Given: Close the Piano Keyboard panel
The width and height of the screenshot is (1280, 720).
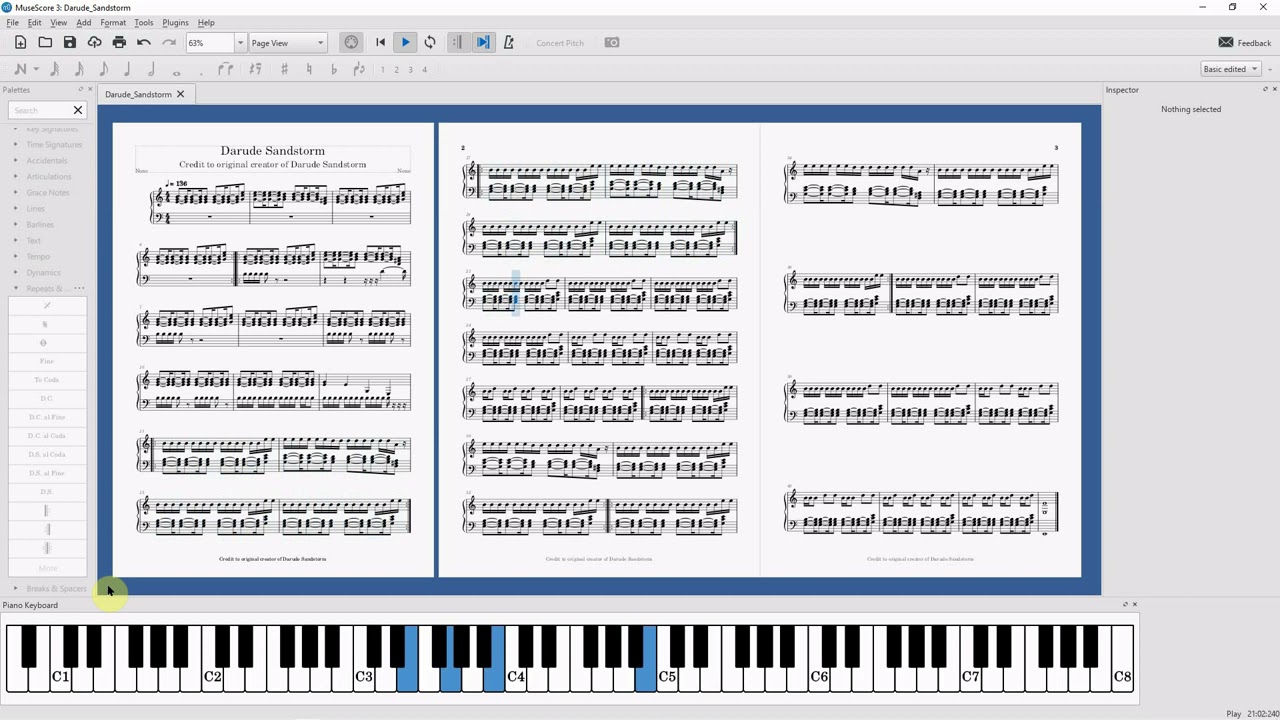Looking at the screenshot, I should (1135, 604).
